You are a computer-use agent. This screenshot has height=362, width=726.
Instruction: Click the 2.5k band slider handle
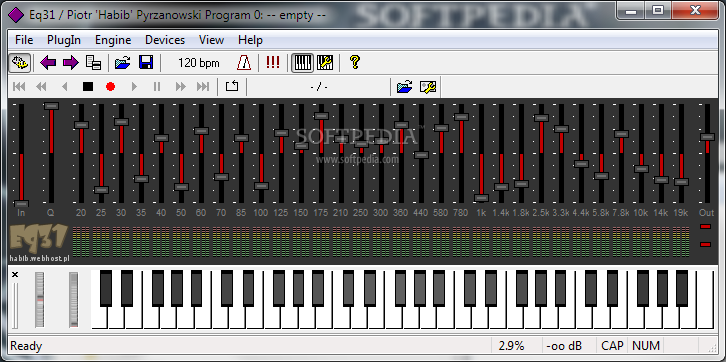click(x=541, y=118)
